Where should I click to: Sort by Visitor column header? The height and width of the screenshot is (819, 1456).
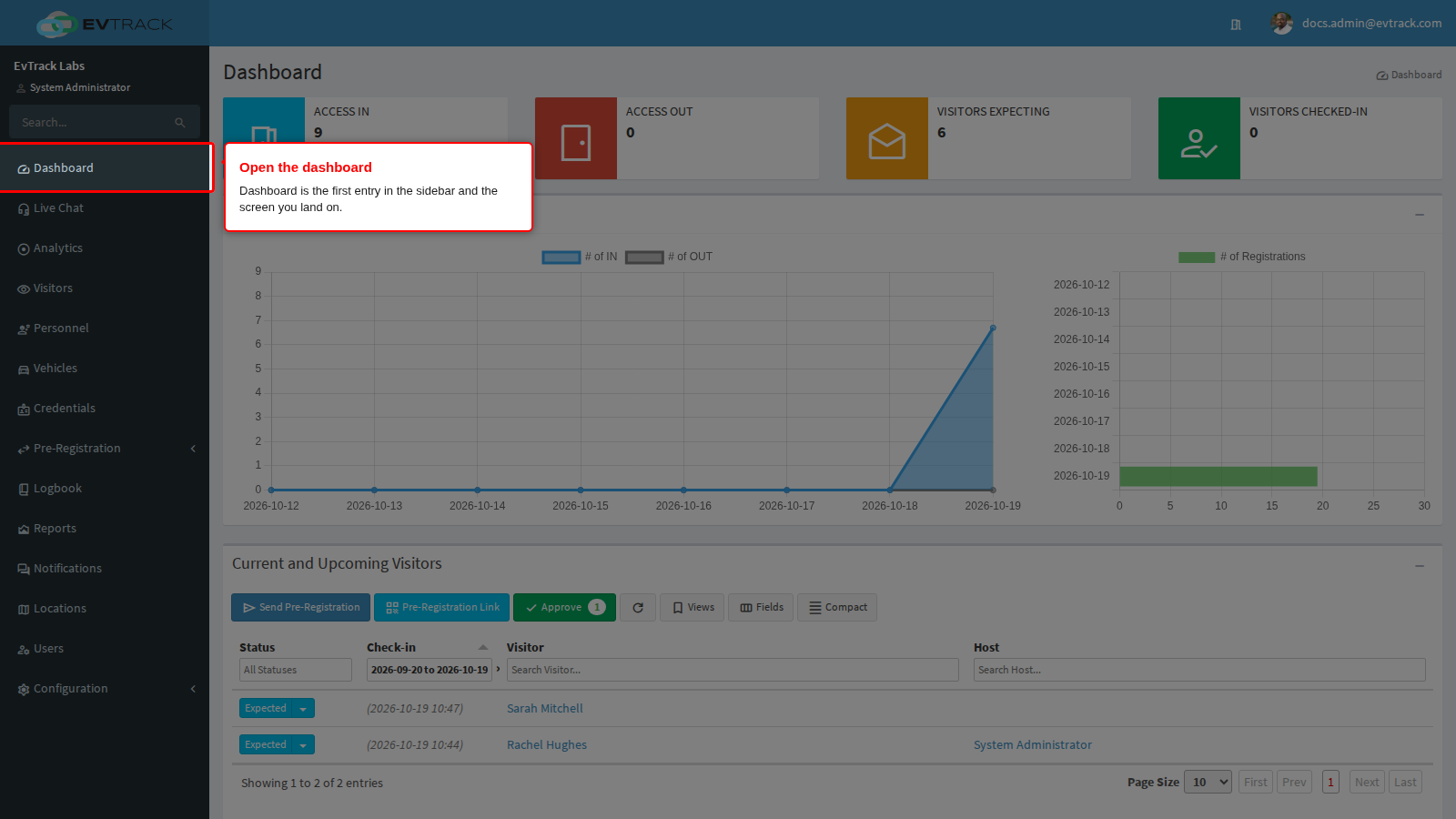525,648
